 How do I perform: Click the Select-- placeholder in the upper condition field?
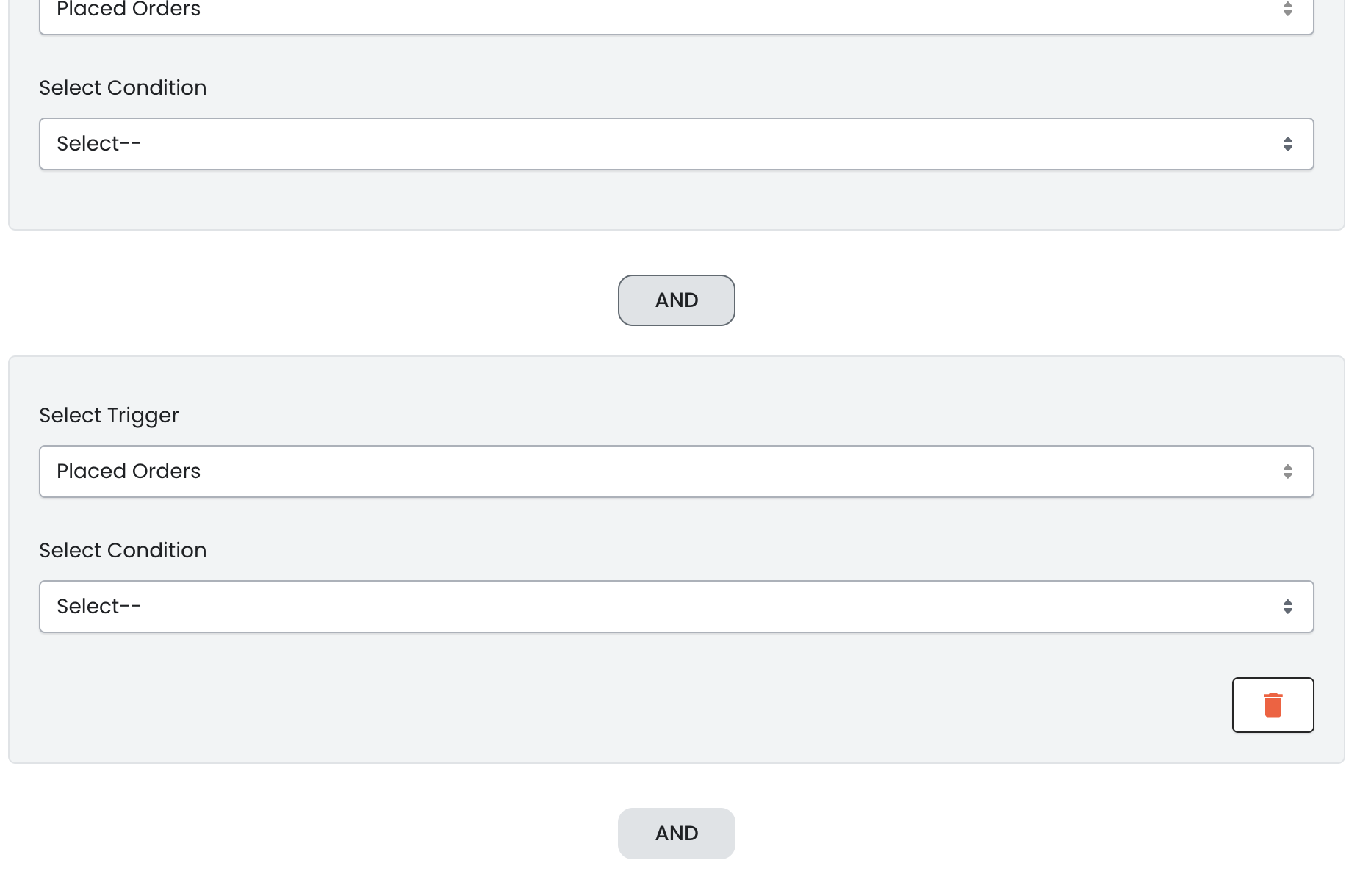[98, 144]
